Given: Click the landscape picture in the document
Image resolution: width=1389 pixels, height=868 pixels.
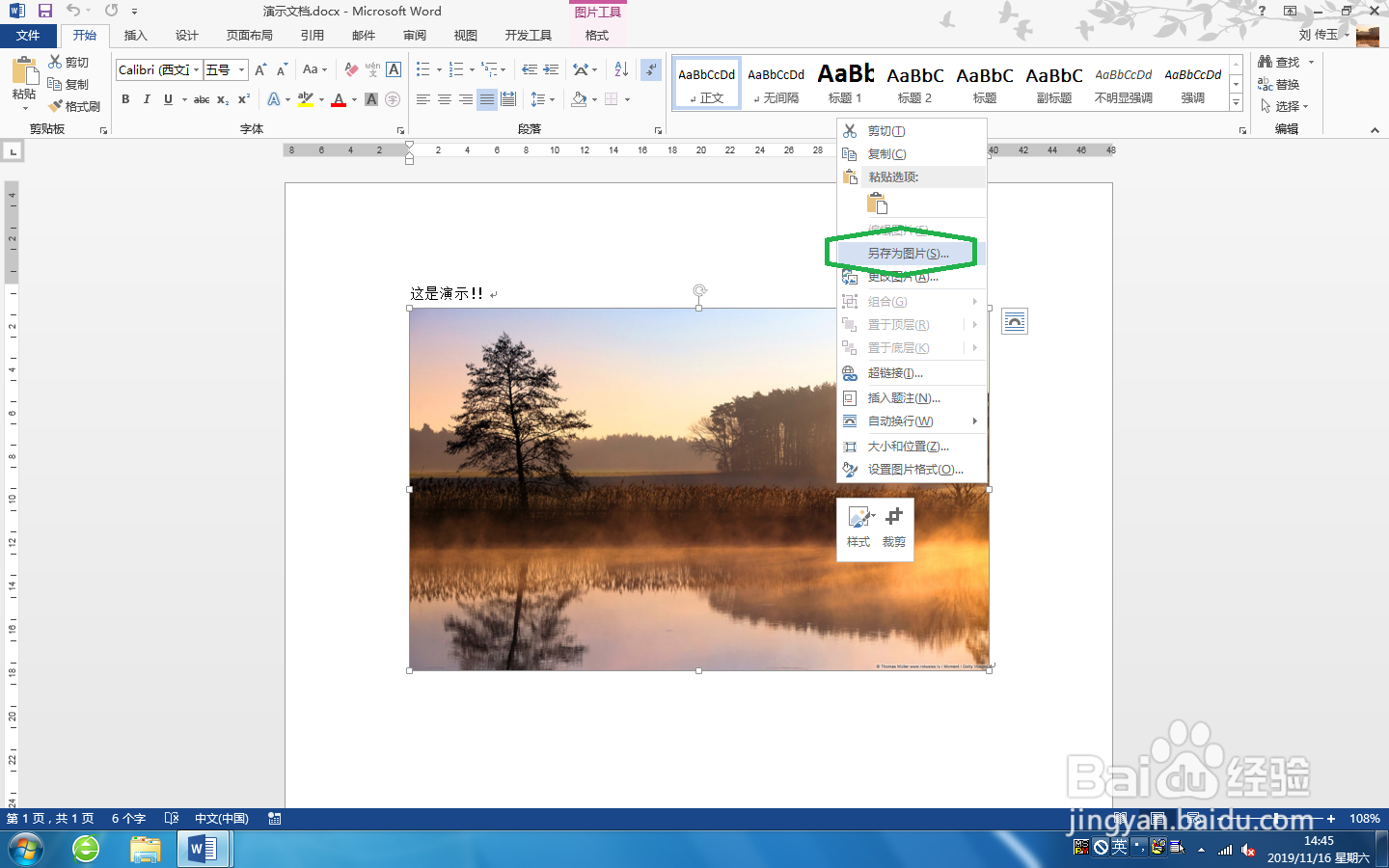Looking at the screenshot, I should 699,489.
